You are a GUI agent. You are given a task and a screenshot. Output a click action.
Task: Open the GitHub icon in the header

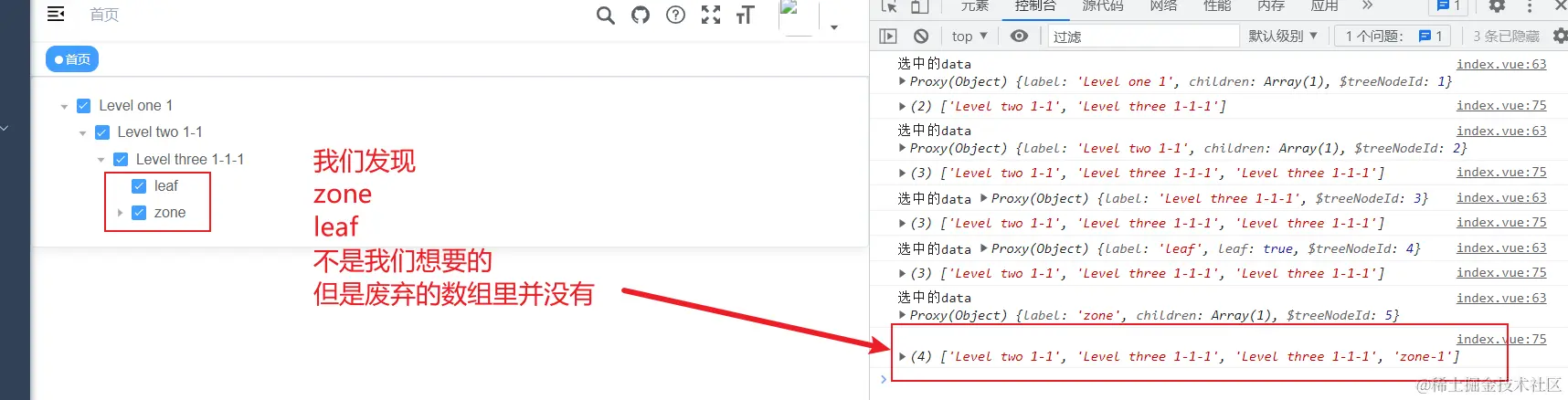[641, 15]
